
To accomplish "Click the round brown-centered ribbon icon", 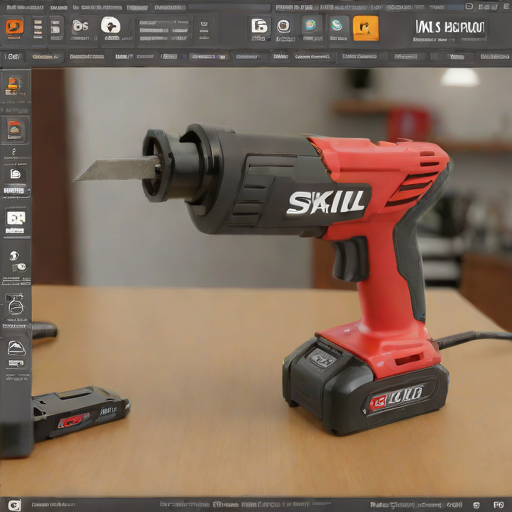I will (283, 26).
